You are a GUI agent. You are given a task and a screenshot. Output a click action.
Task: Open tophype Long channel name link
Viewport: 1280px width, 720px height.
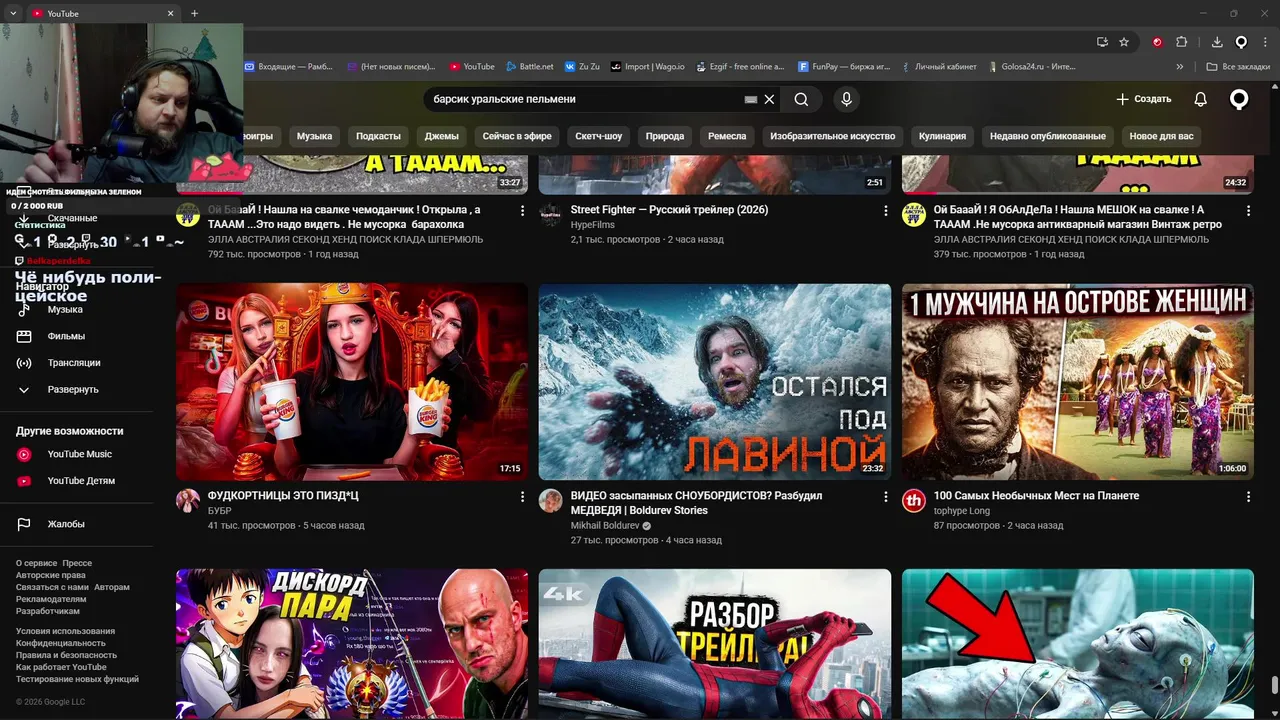(962, 511)
